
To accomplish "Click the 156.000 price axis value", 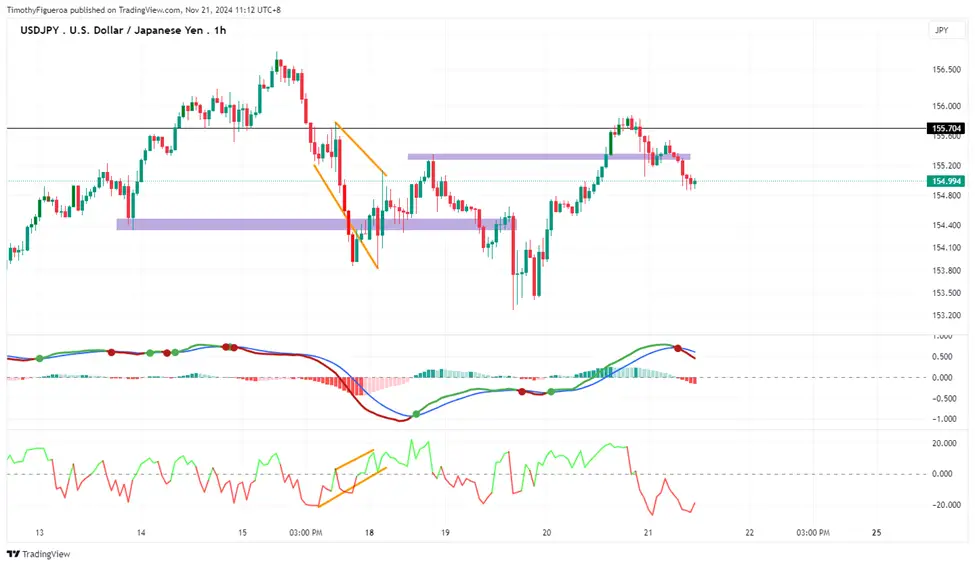I will [x=946, y=106].
